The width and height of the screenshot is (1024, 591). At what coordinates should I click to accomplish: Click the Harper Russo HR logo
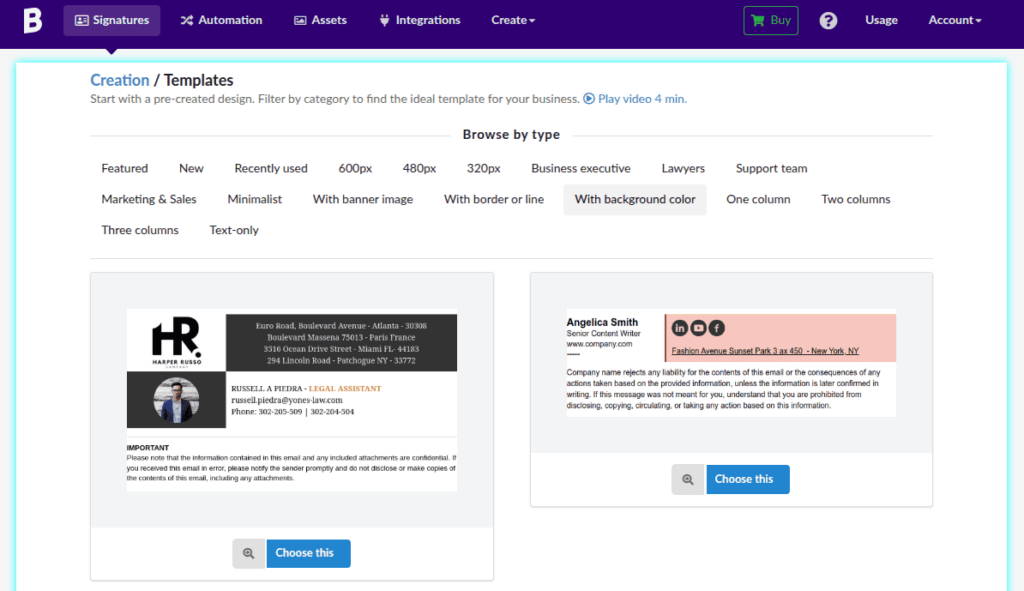(176, 342)
